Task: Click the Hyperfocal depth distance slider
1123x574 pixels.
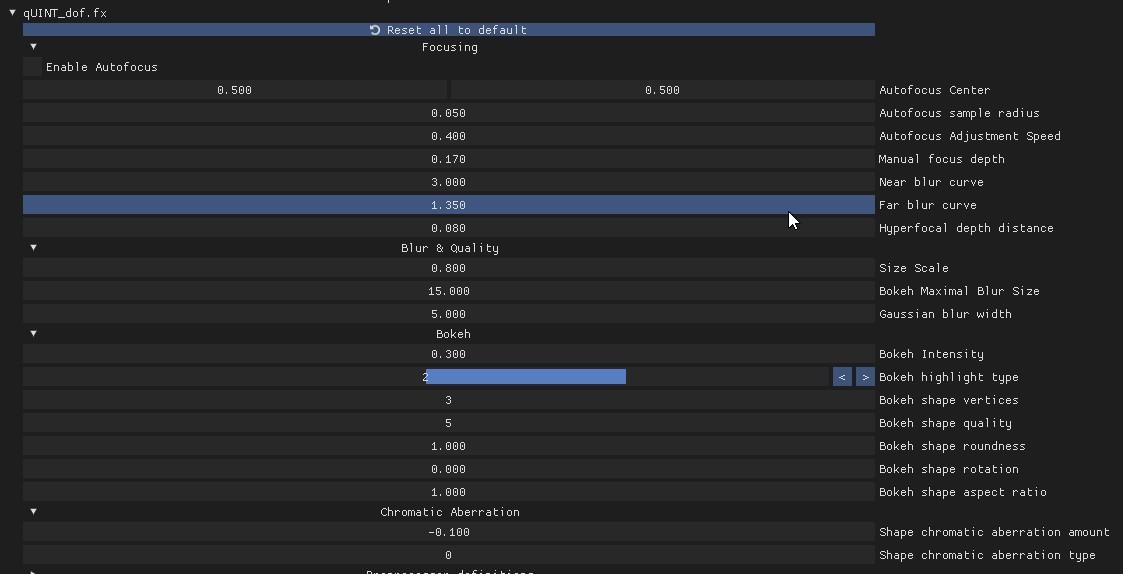Action: pyautogui.click(x=448, y=228)
